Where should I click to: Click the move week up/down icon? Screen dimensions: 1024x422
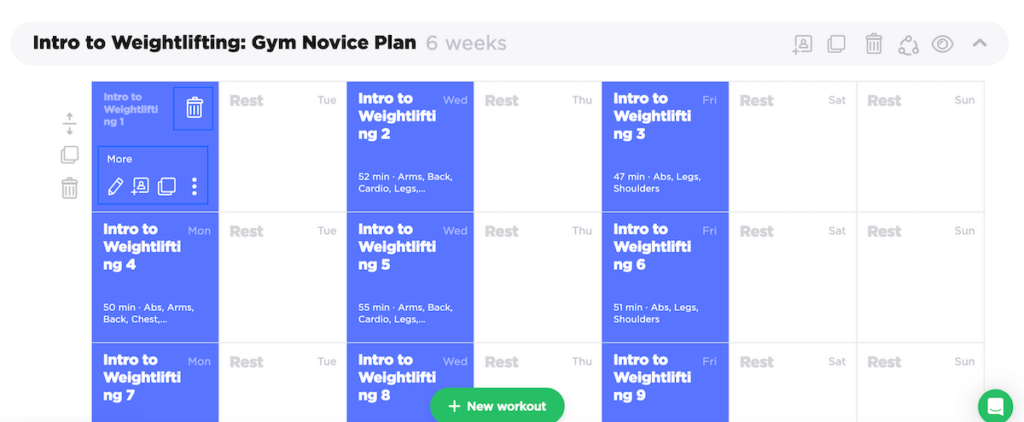pyautogui.click(x=69, y=124)
